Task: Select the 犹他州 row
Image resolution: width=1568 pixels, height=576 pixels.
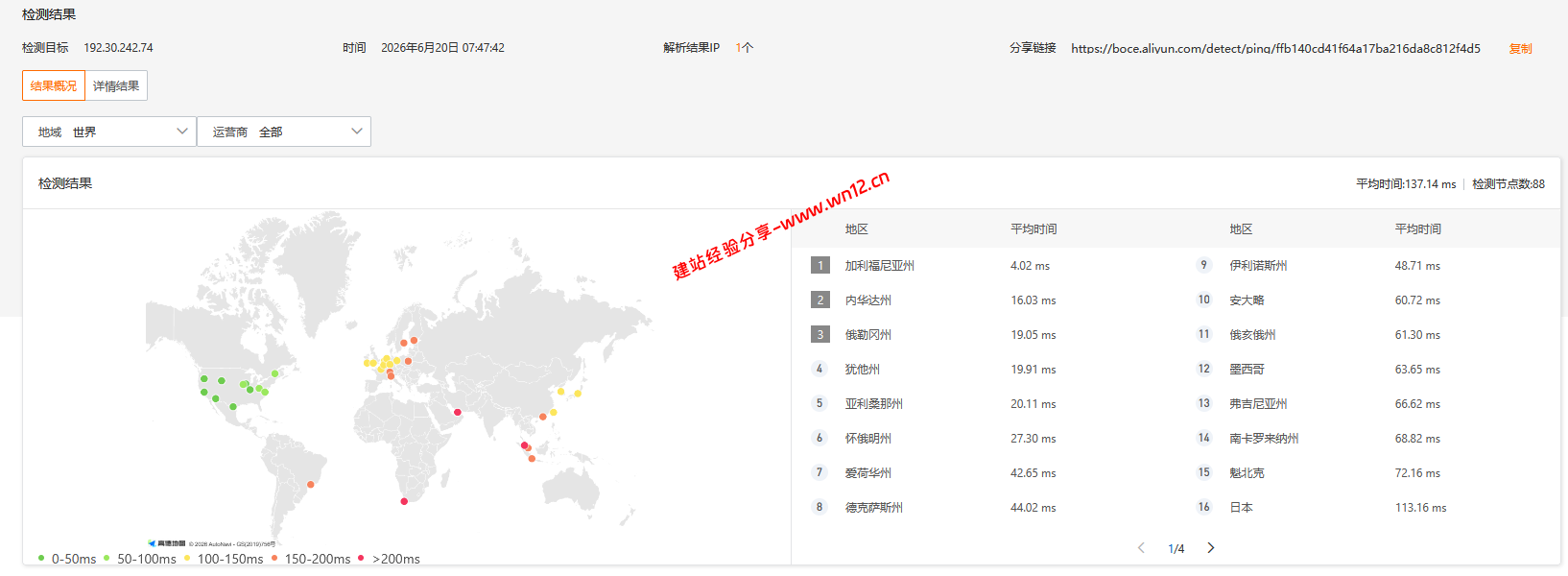Action: click(984, 370)
